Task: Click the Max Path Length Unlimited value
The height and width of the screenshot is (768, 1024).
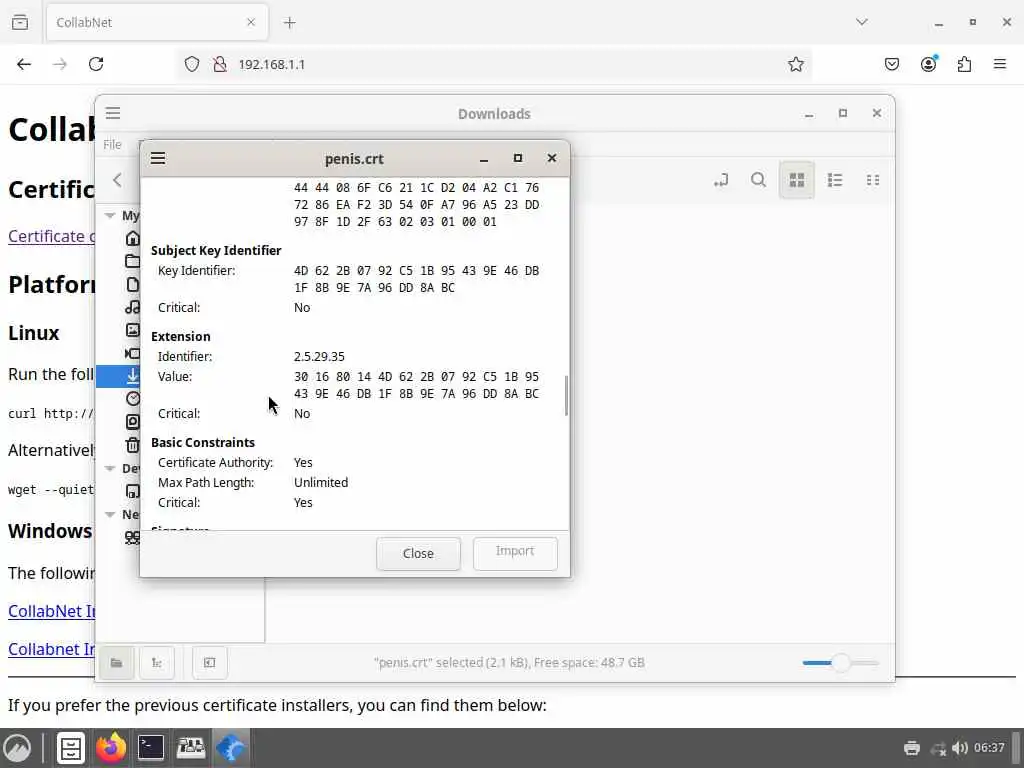Action: point(321,483)
